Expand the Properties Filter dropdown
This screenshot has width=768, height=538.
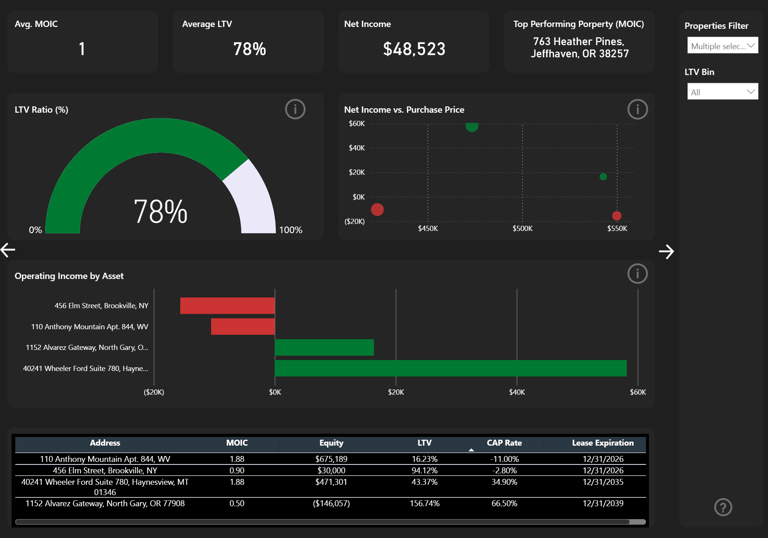coord(722,46)
